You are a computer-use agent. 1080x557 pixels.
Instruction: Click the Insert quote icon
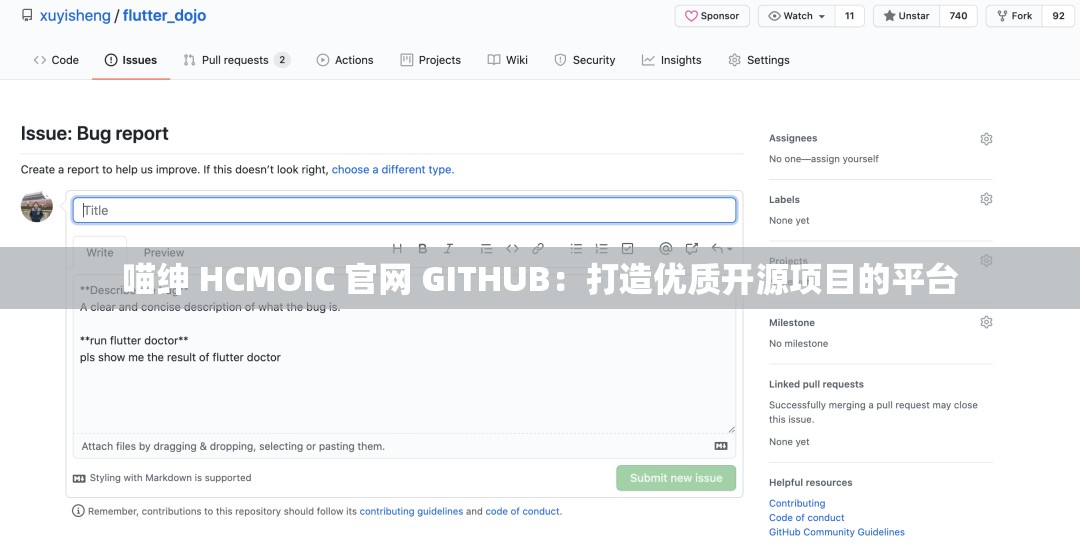(x=486, y=249)
